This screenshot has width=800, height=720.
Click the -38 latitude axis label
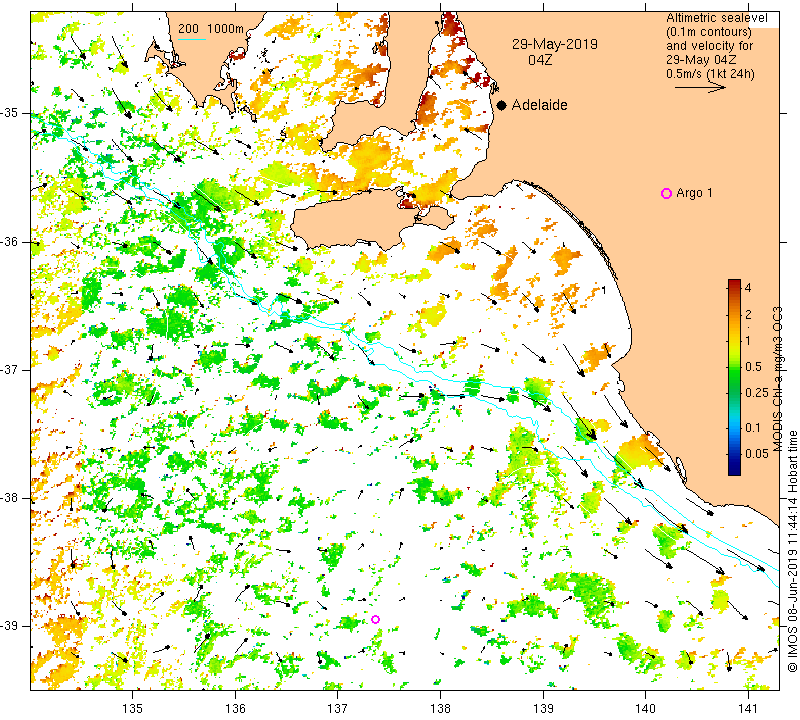[x=10, y=498]
